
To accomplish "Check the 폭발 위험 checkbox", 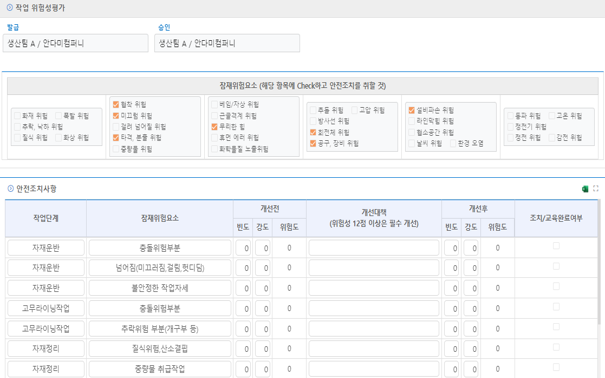I will click(x=59, y=116).
